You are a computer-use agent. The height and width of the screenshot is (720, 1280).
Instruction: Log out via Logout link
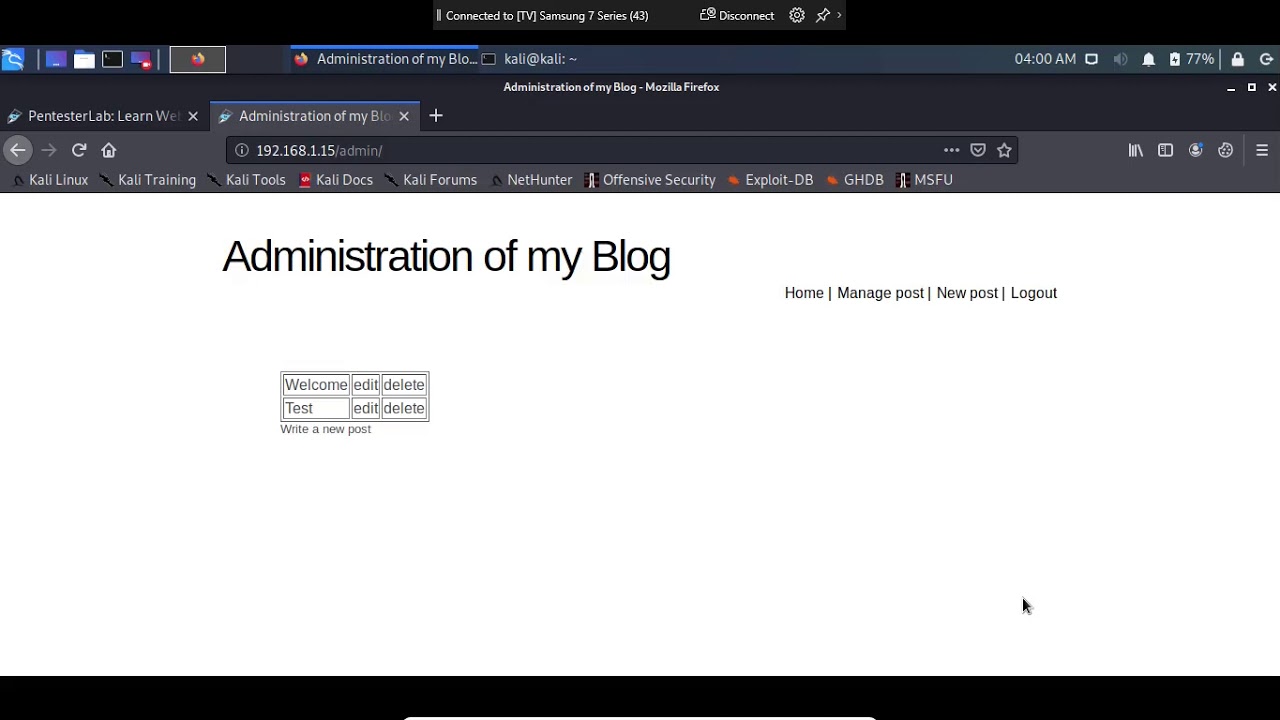point(1034,293)
